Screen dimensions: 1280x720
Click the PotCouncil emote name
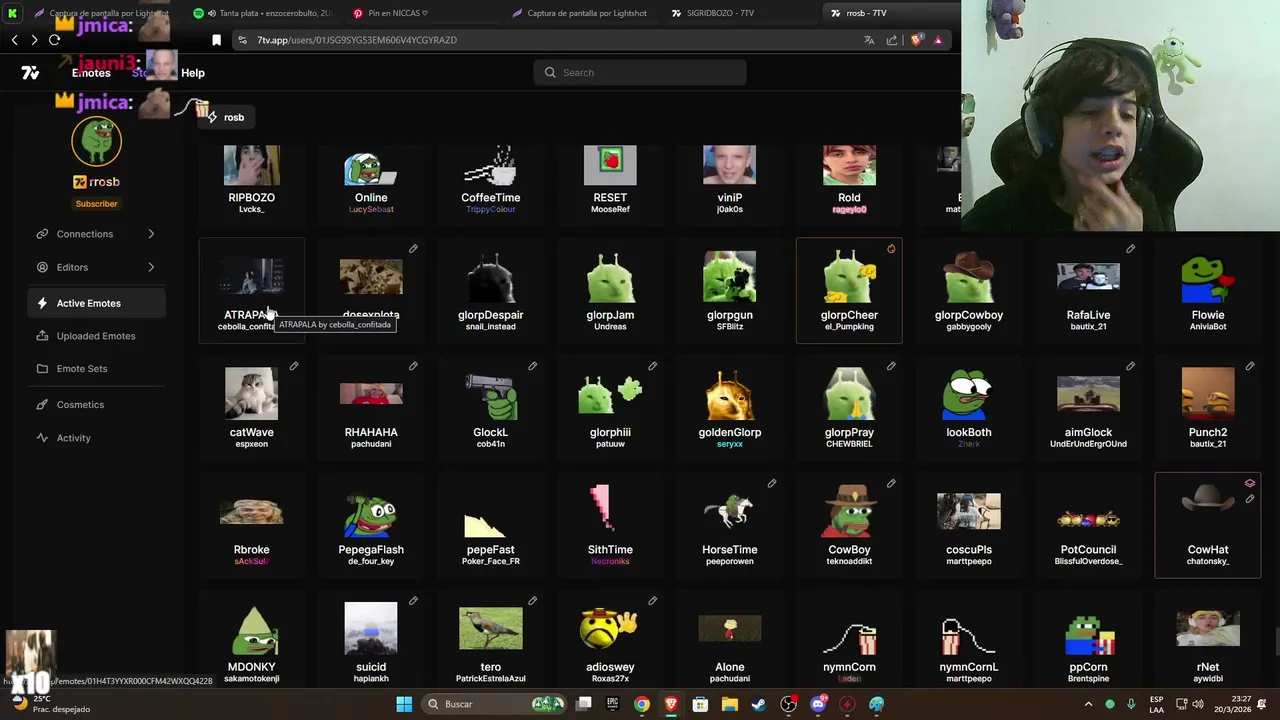tap(1088, 550)
